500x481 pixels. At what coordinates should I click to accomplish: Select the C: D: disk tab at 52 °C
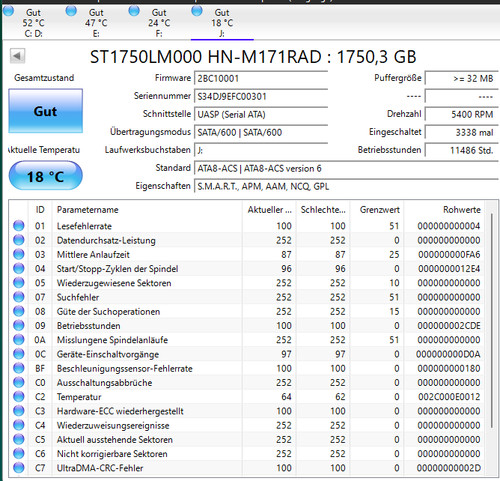(33, 23)
